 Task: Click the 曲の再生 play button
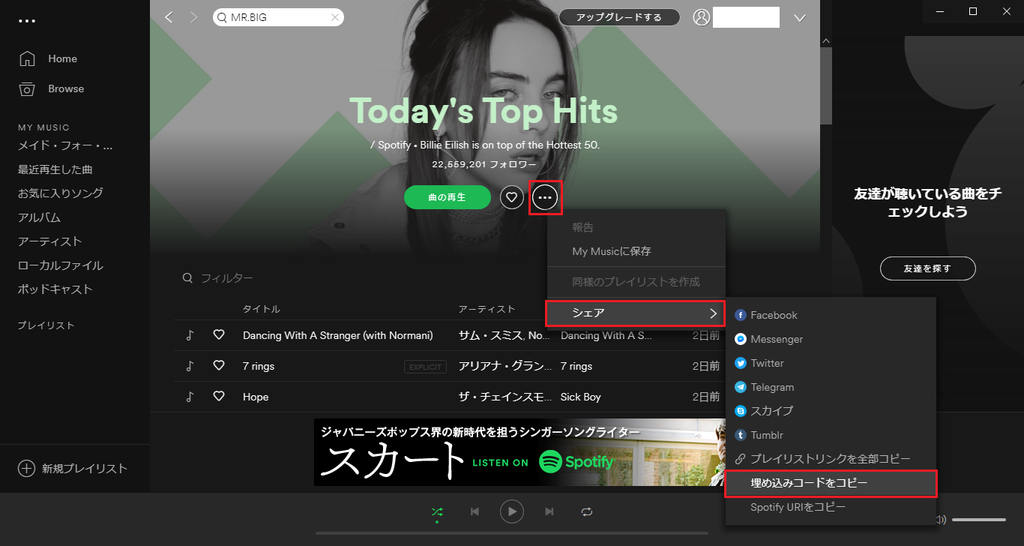point(447,197)
